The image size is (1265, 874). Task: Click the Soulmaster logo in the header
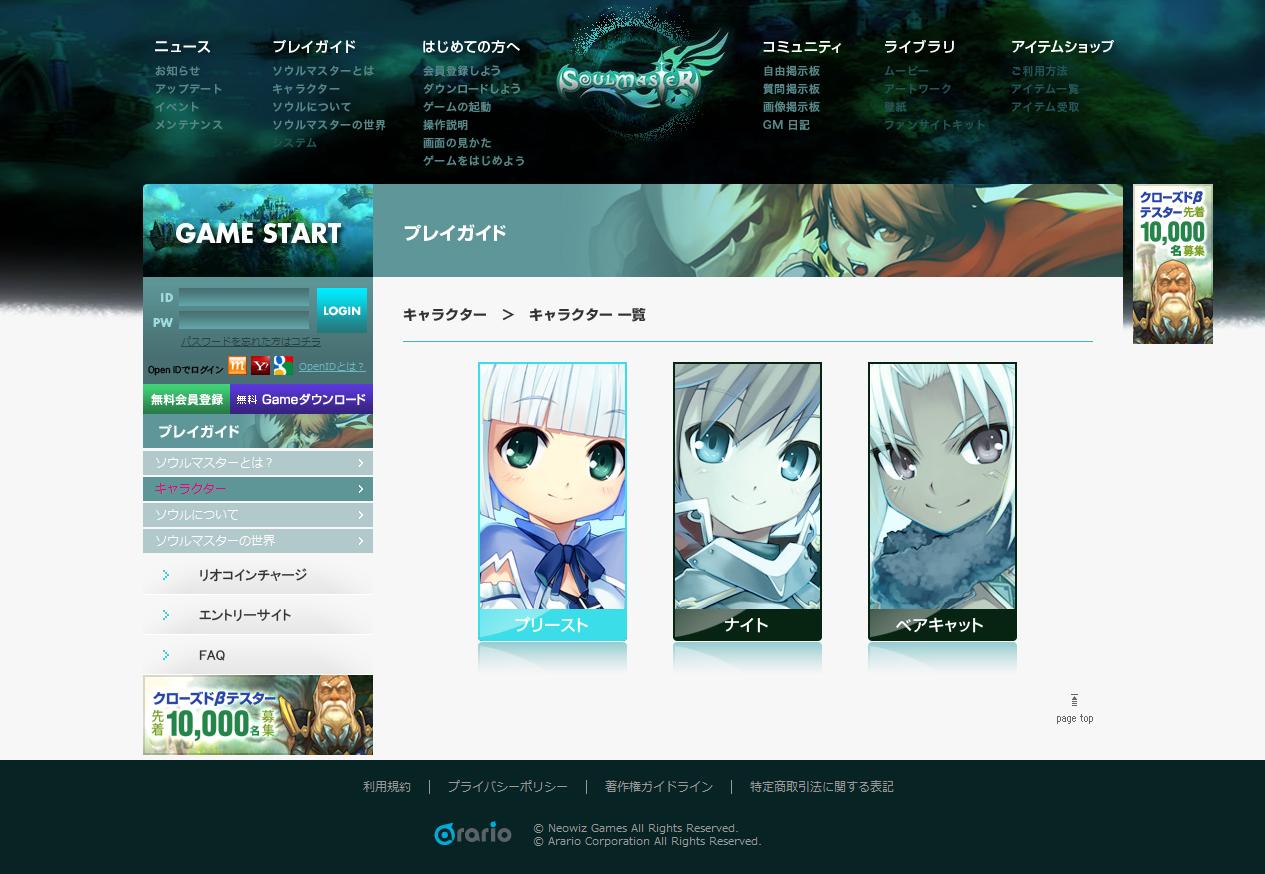[x=641, y=77]
